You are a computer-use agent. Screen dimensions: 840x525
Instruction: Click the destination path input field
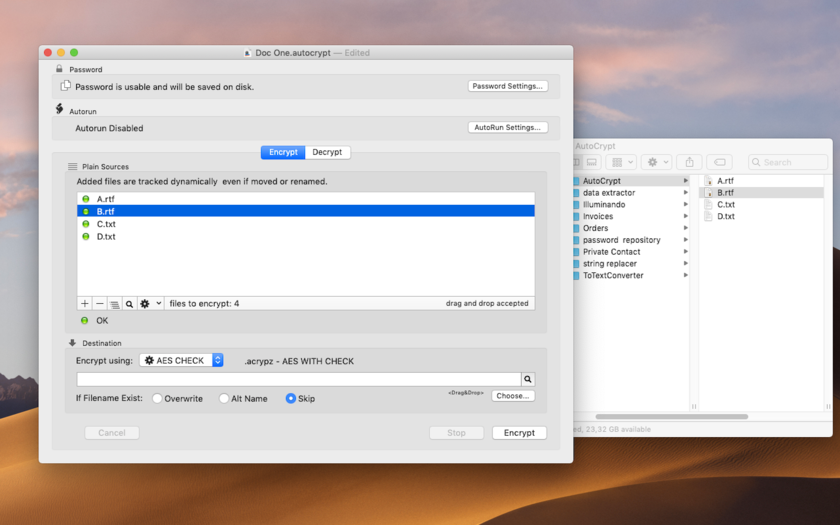coord(298,380)
